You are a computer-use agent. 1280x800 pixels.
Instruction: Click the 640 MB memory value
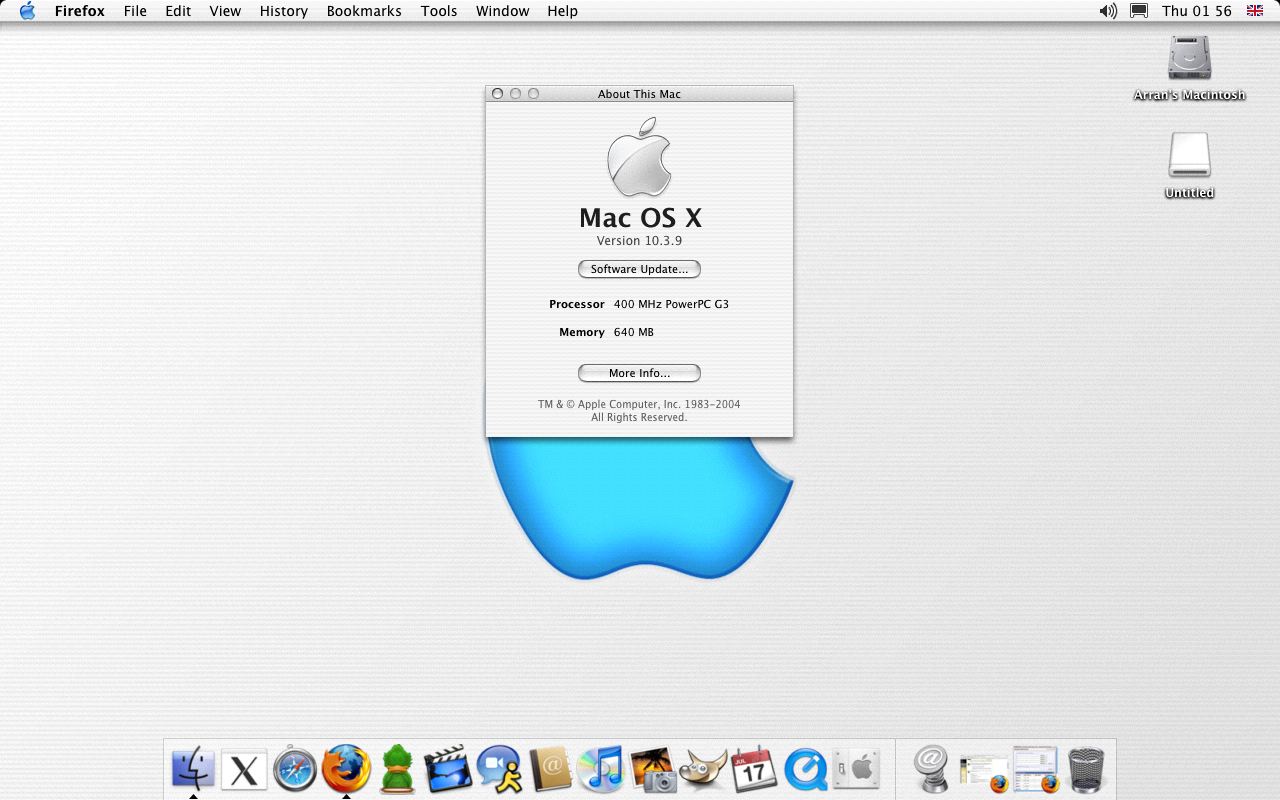coord(634,332)
